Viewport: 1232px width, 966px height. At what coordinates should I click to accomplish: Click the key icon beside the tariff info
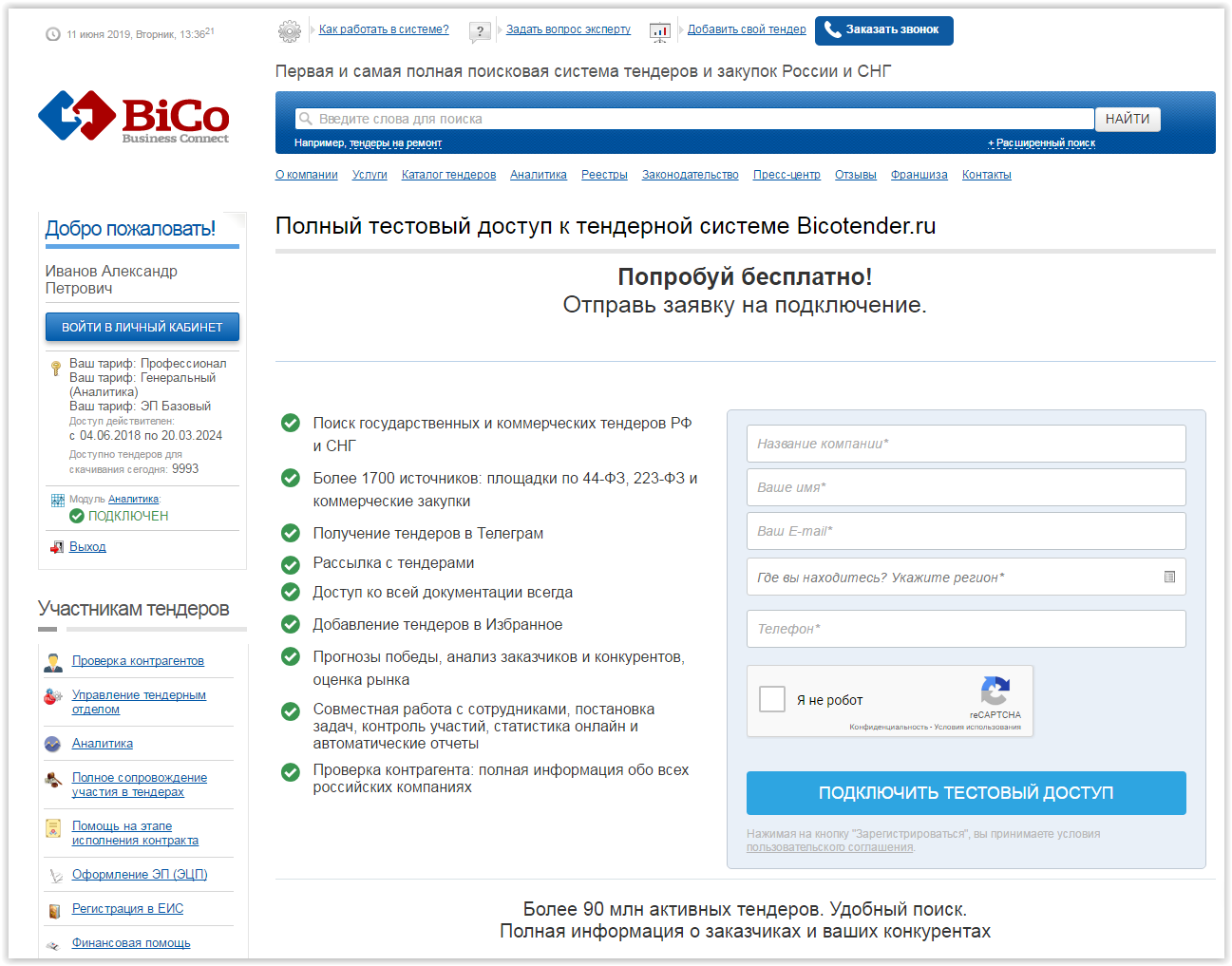[x=56, y=369]
